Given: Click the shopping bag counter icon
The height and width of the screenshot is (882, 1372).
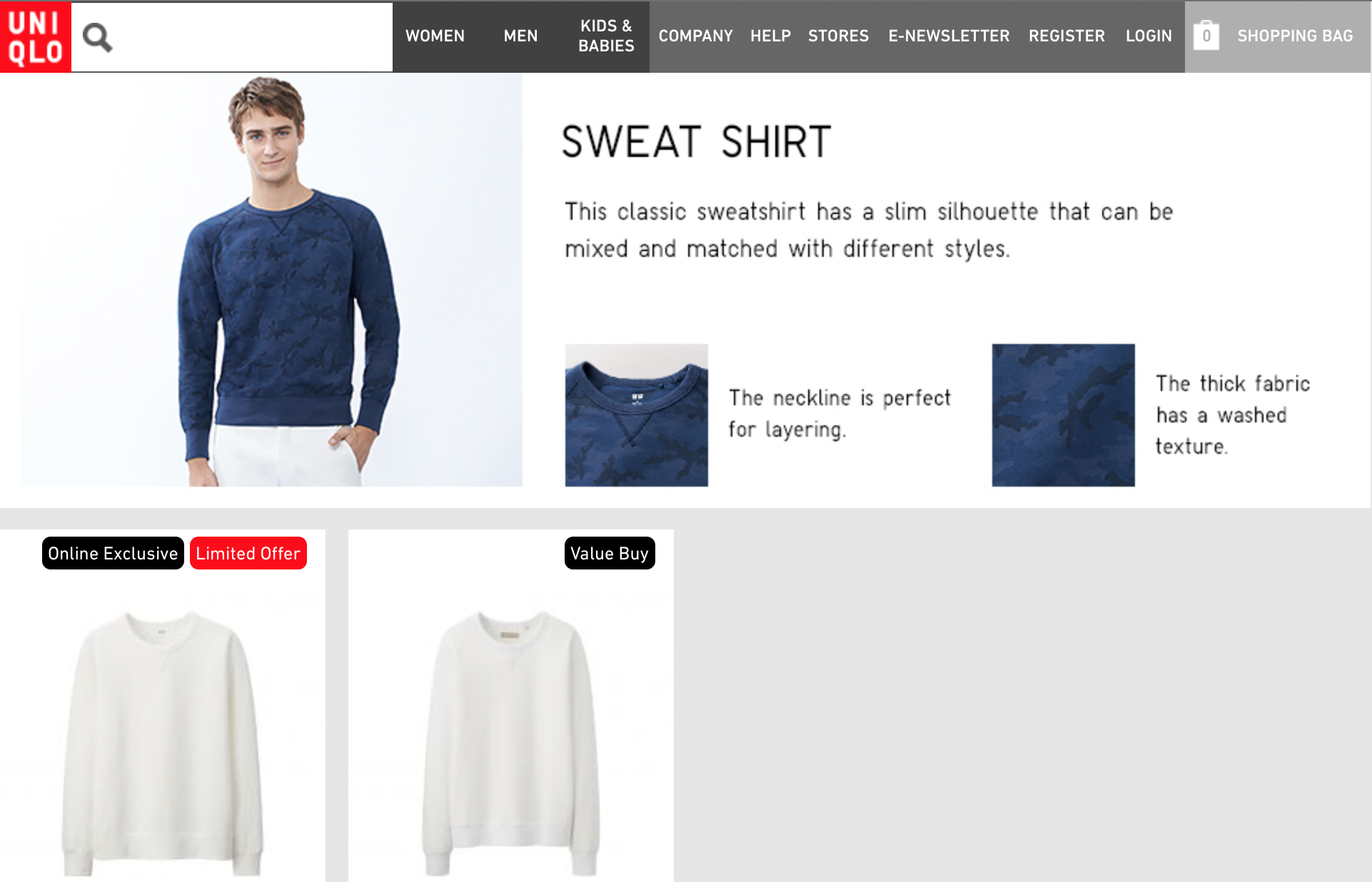Looking at the screenshot, I should (1206, 36).
